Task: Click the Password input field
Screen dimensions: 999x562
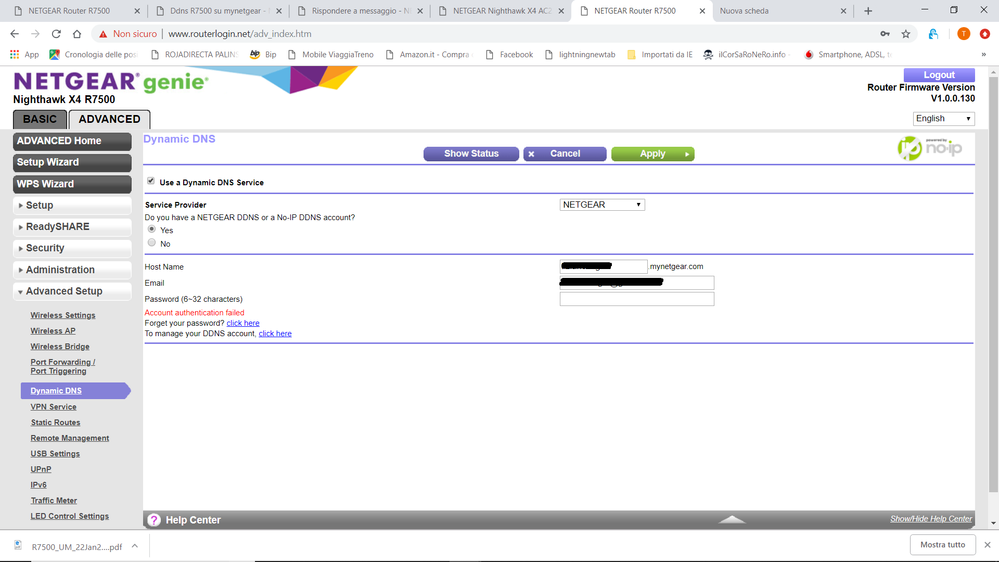Action: coord(637,299)
